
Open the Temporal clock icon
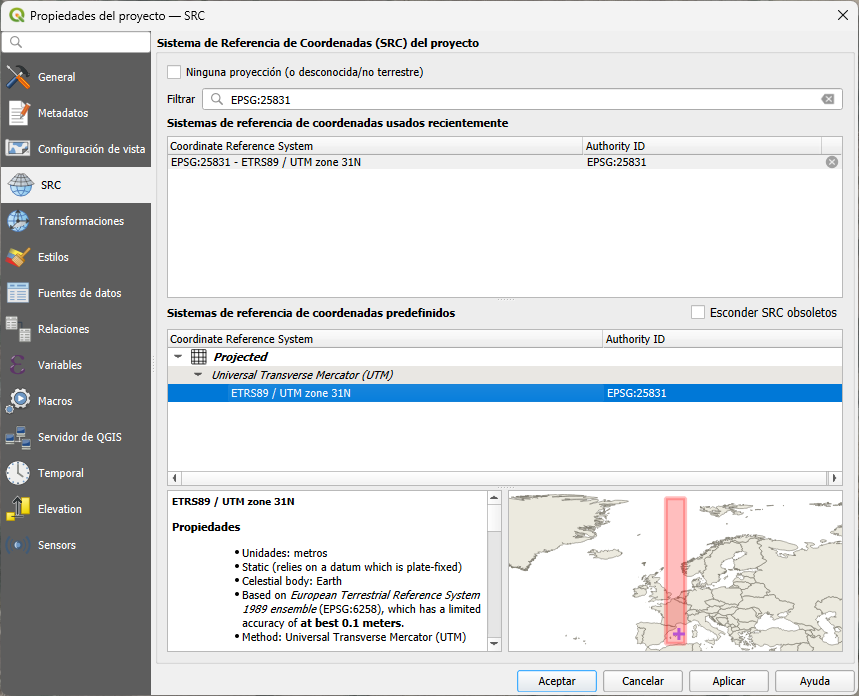coord(18,473)
